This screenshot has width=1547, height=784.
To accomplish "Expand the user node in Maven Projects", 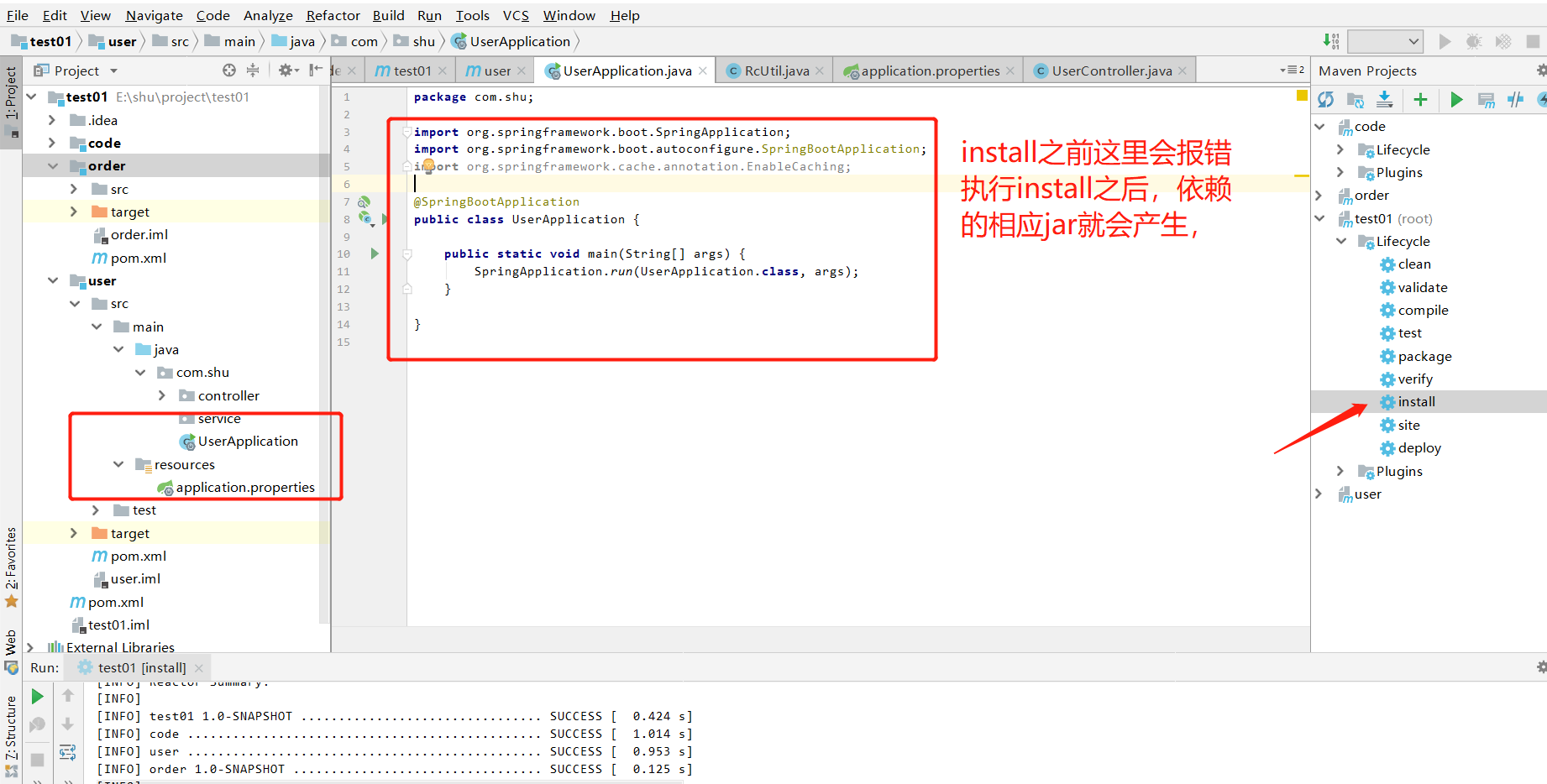I will 1319,494.
